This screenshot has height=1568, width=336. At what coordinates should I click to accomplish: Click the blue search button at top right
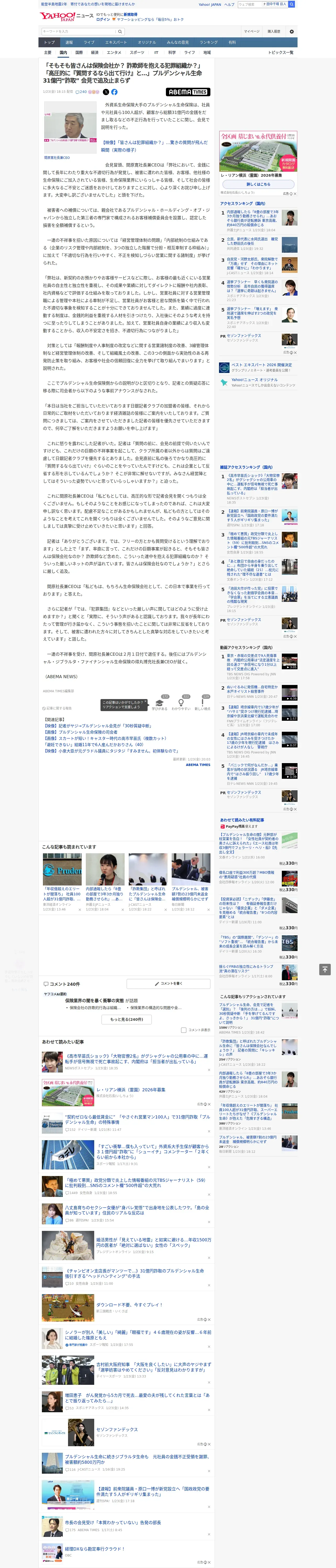pos(292,4)
